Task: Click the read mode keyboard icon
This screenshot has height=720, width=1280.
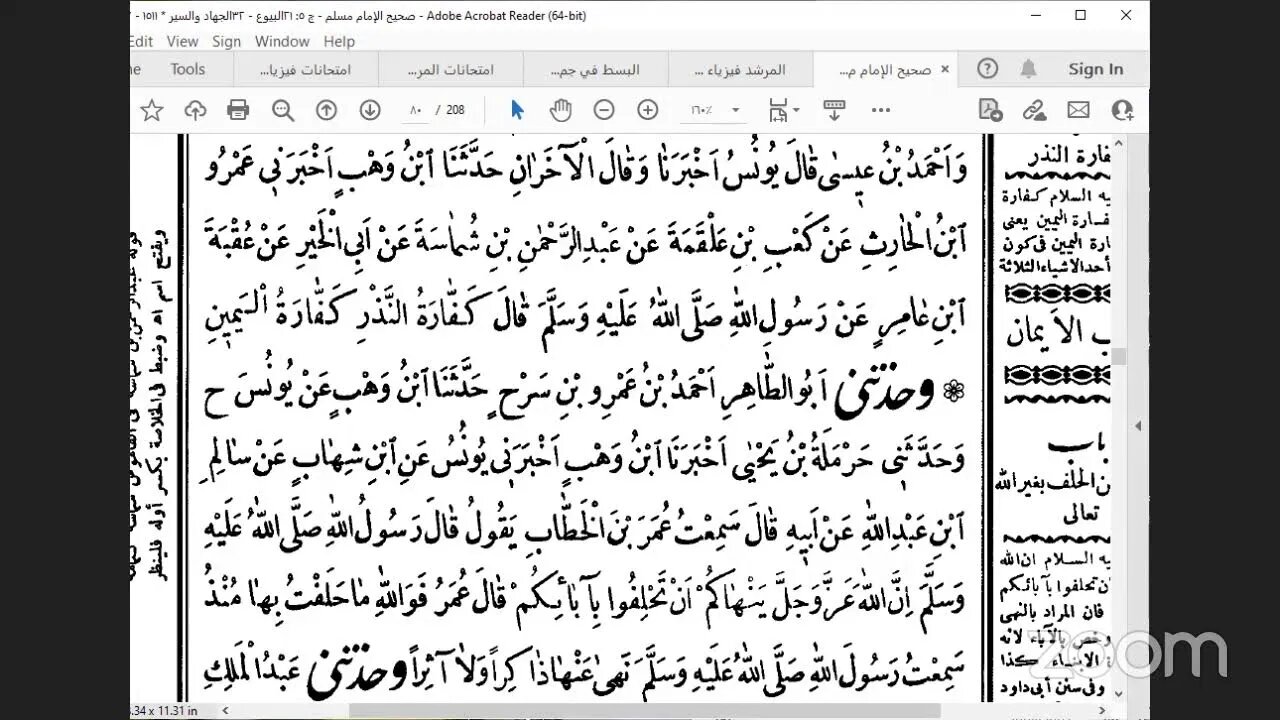Action: tap(834, 110)
